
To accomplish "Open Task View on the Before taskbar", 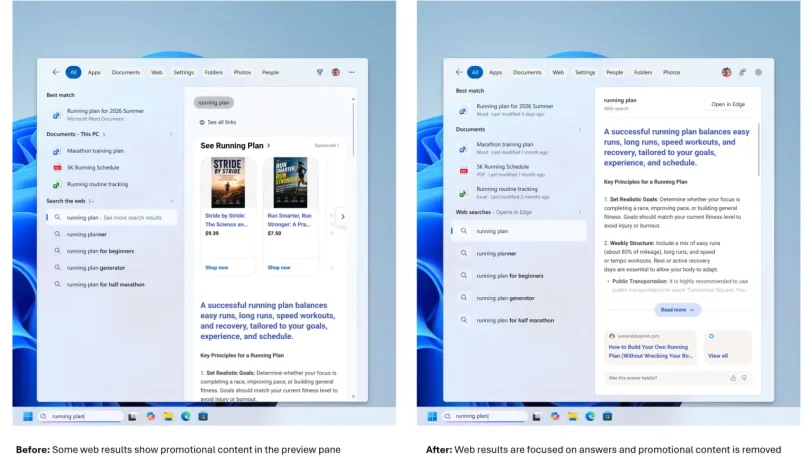I will (133, 417).
